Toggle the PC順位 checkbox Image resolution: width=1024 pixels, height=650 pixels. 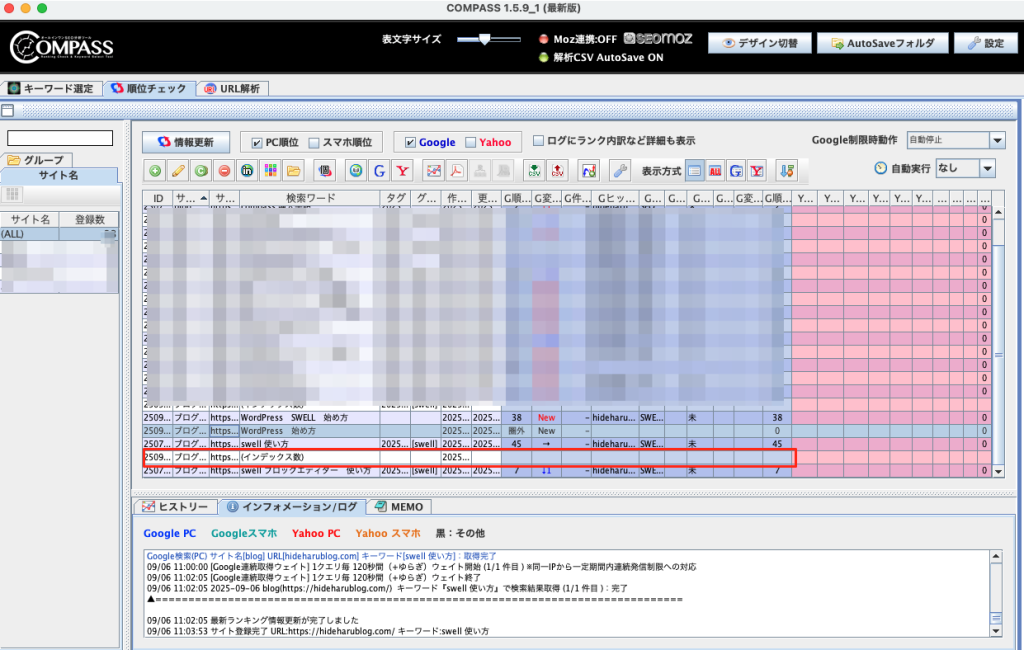pos(258,142)
